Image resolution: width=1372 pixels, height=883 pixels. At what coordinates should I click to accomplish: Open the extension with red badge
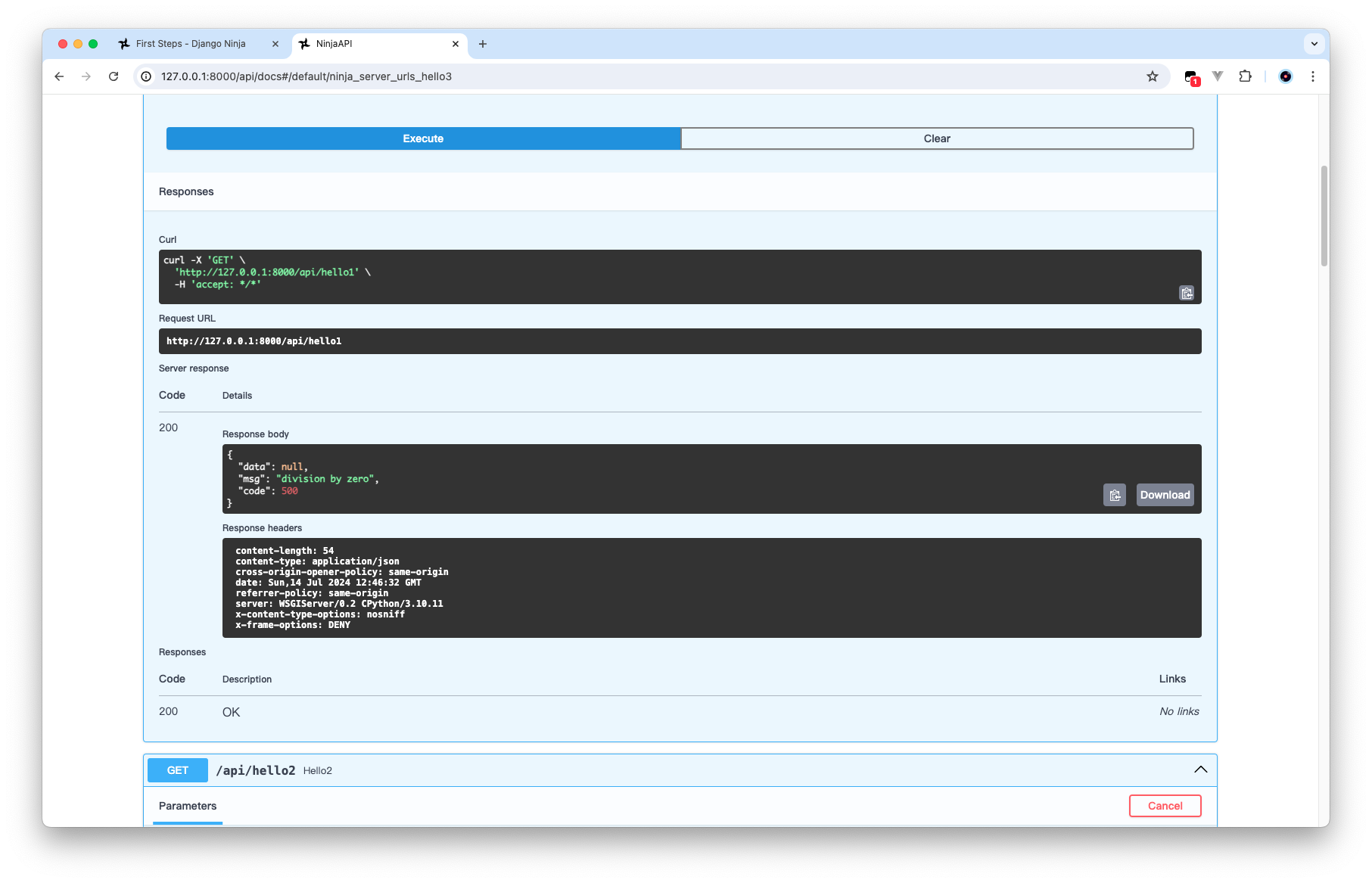click(1191, 77)
